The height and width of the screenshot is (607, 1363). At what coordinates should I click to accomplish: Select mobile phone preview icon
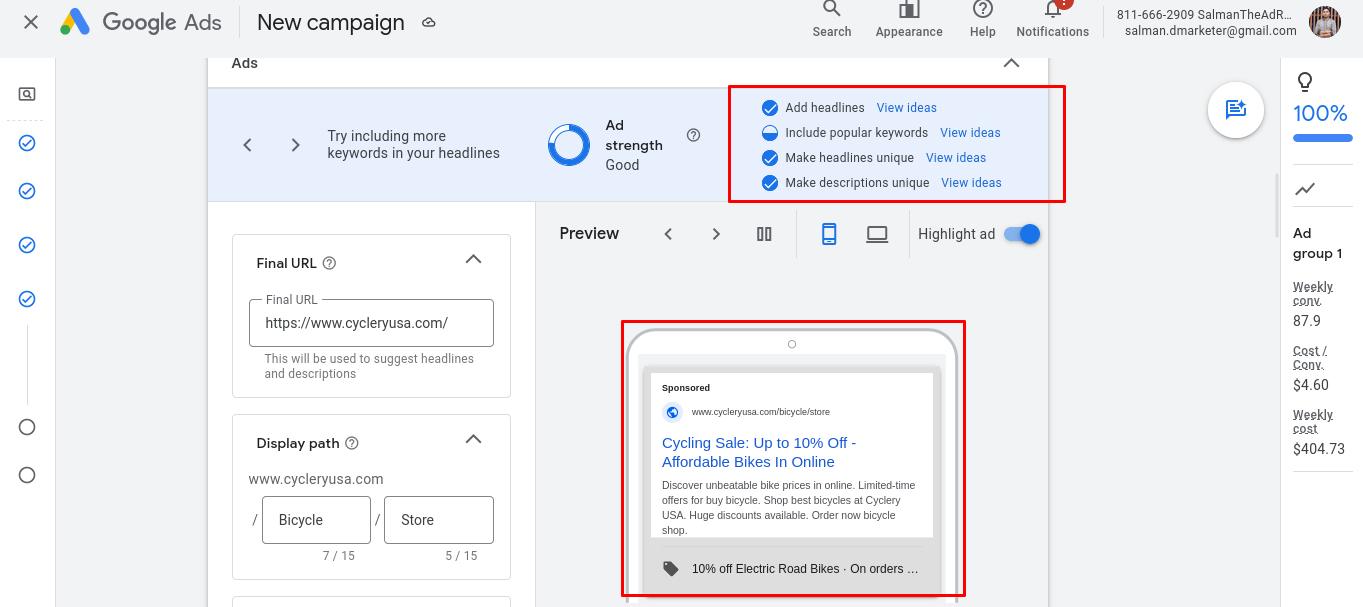point(829,234)
